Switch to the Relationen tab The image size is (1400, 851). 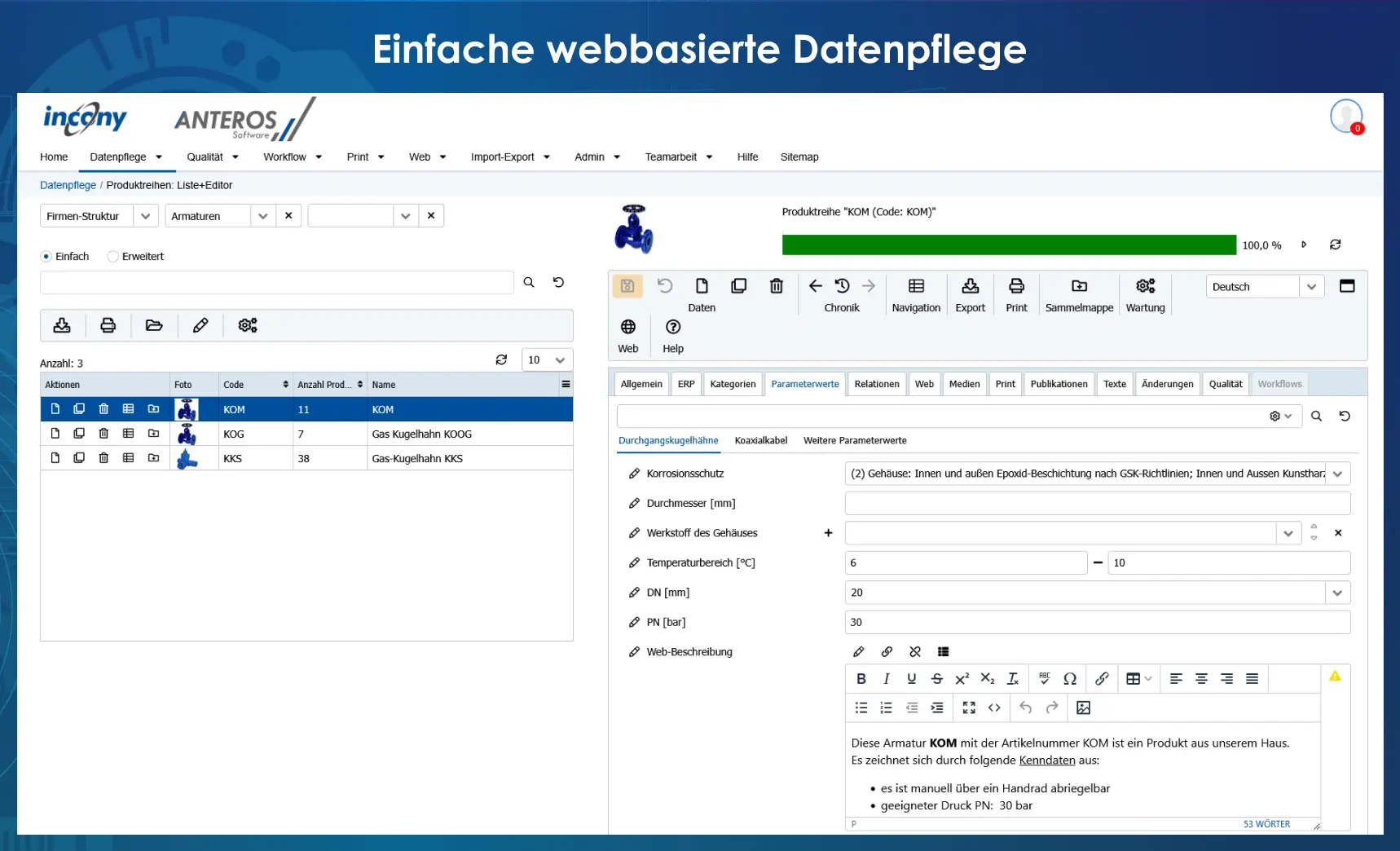[877, 384]
